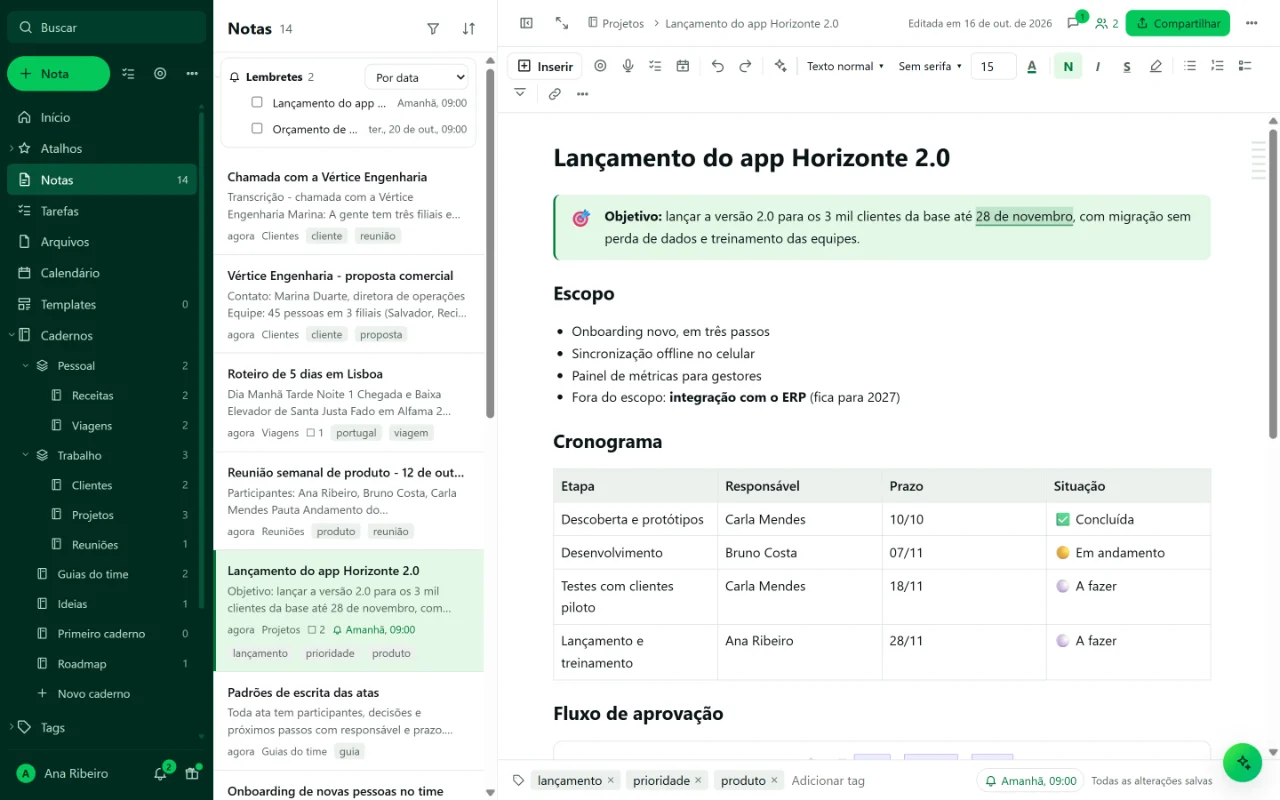
Task: Click the gift icon in the sidebar footer
Action: click(x=192, y=773)
